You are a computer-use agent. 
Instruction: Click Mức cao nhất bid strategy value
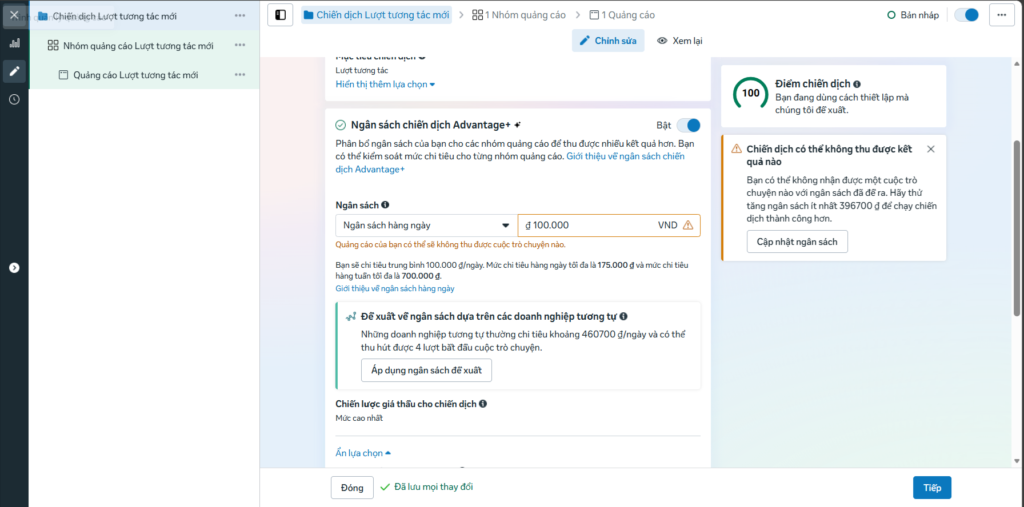359,418
